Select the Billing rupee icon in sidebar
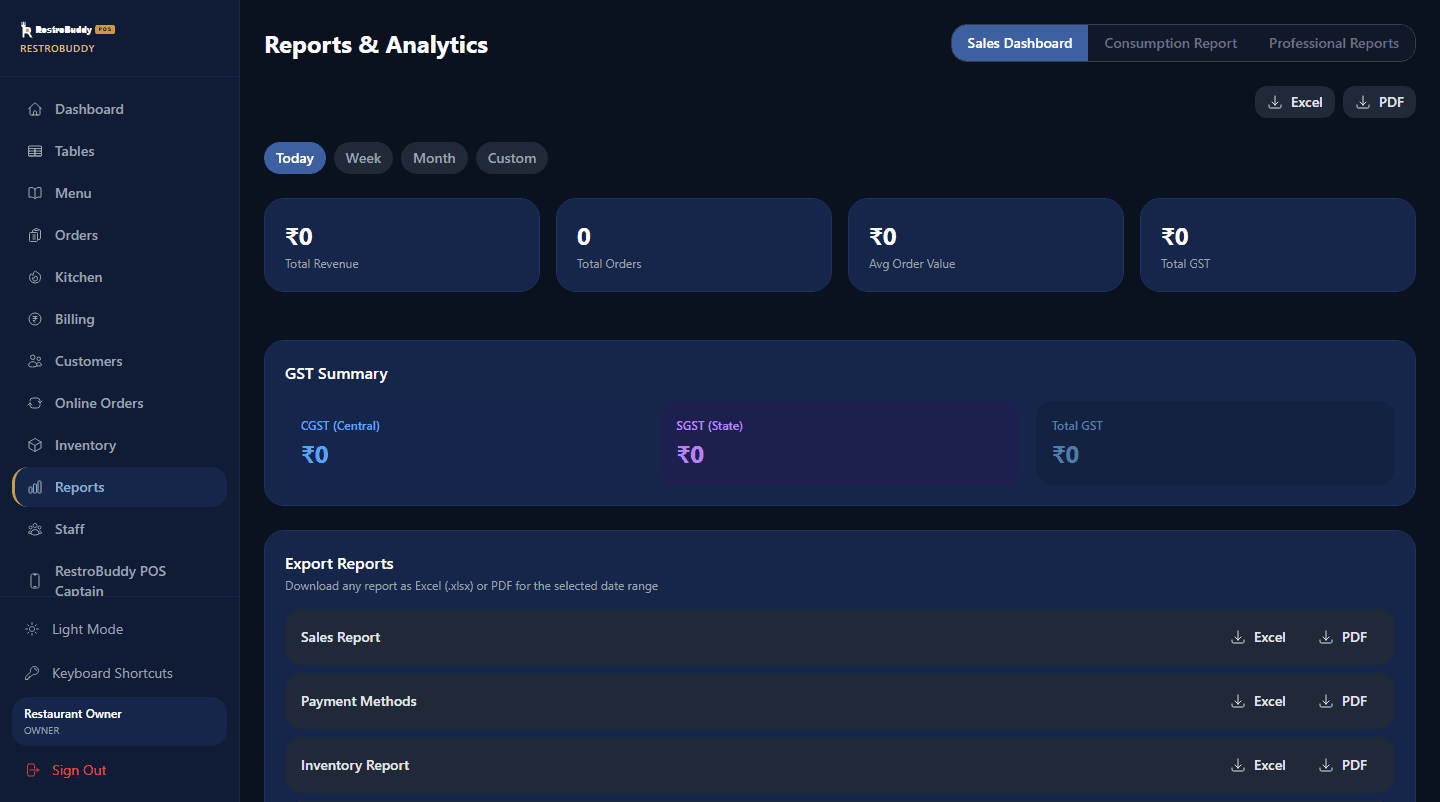 [x=35, y=319]
